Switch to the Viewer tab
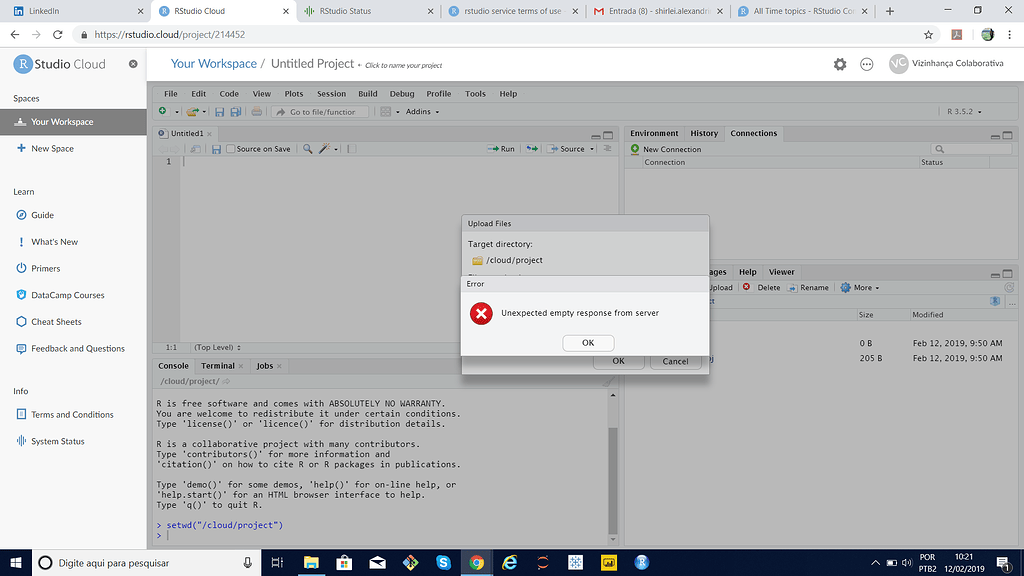 781,272
